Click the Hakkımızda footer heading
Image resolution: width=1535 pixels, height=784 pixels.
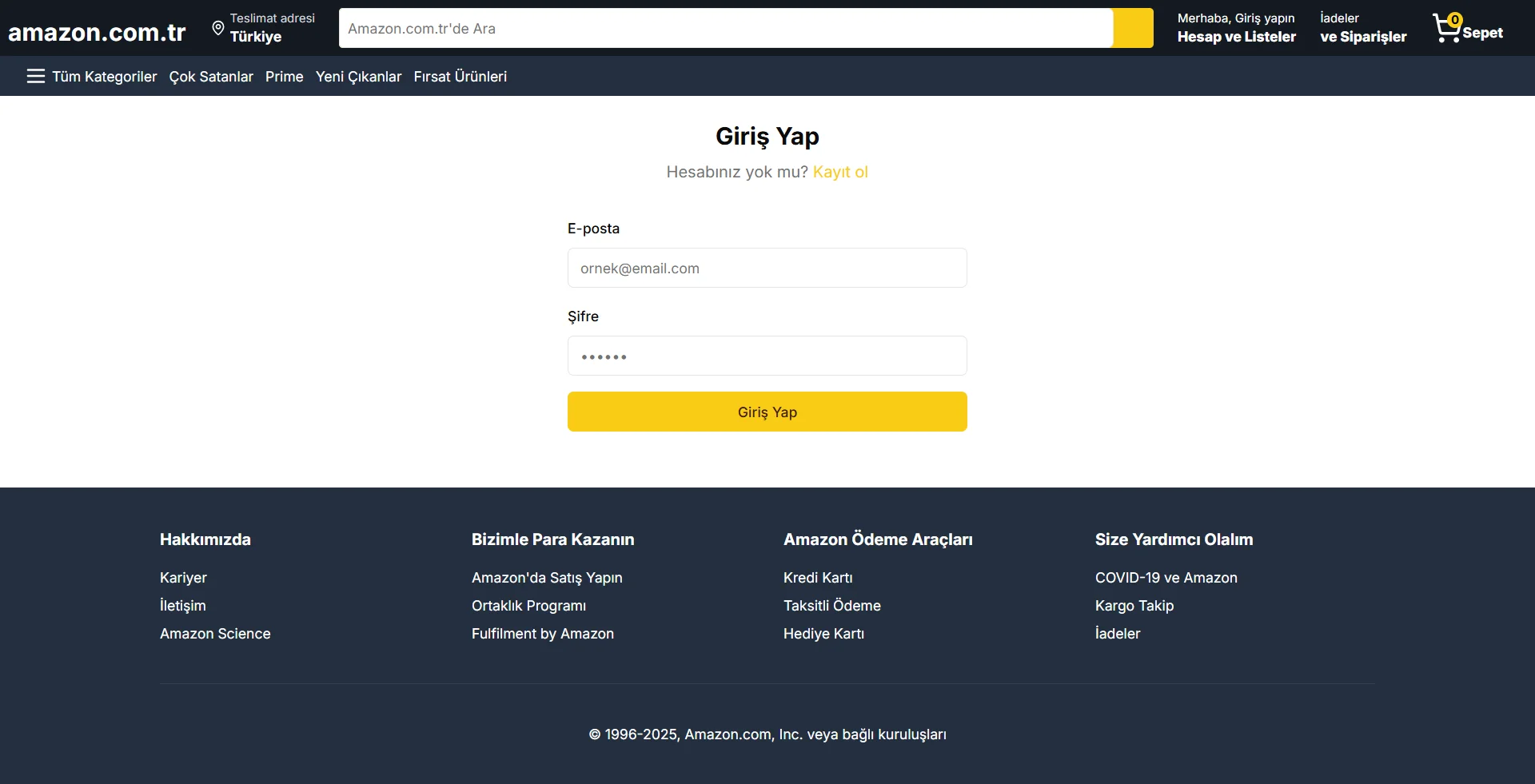pos(205,539)
